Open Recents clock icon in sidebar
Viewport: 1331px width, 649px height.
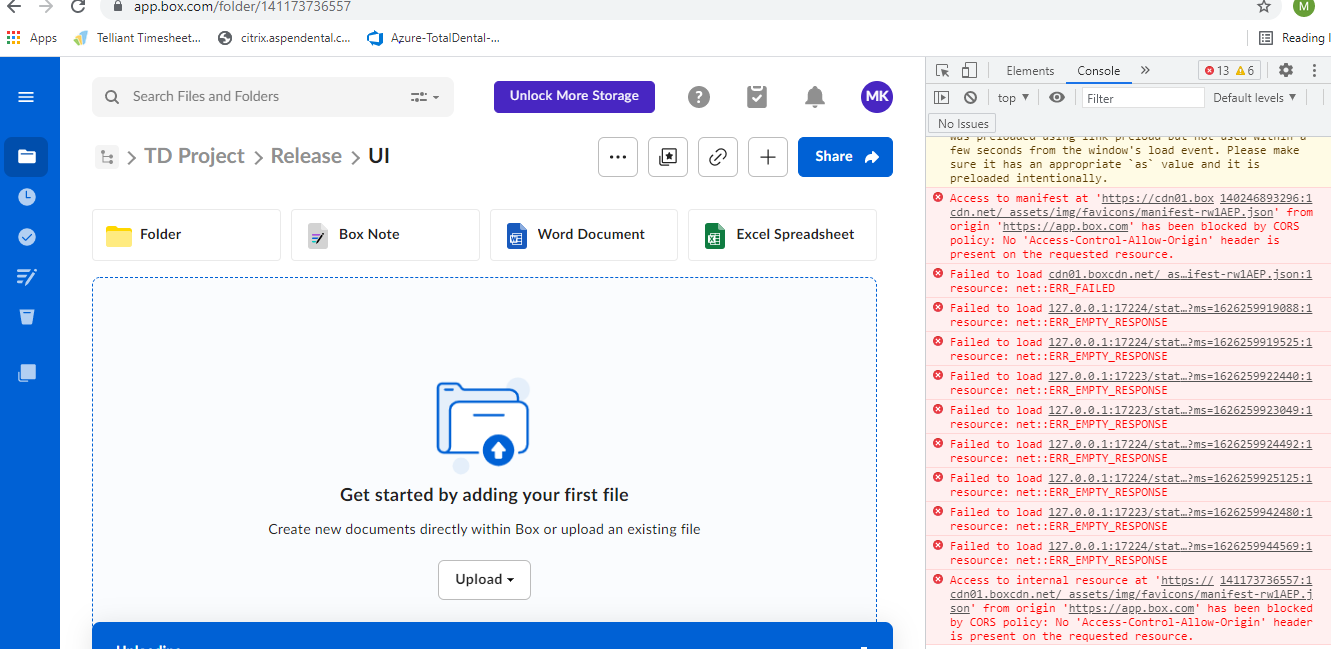click(x=27, y=197)
